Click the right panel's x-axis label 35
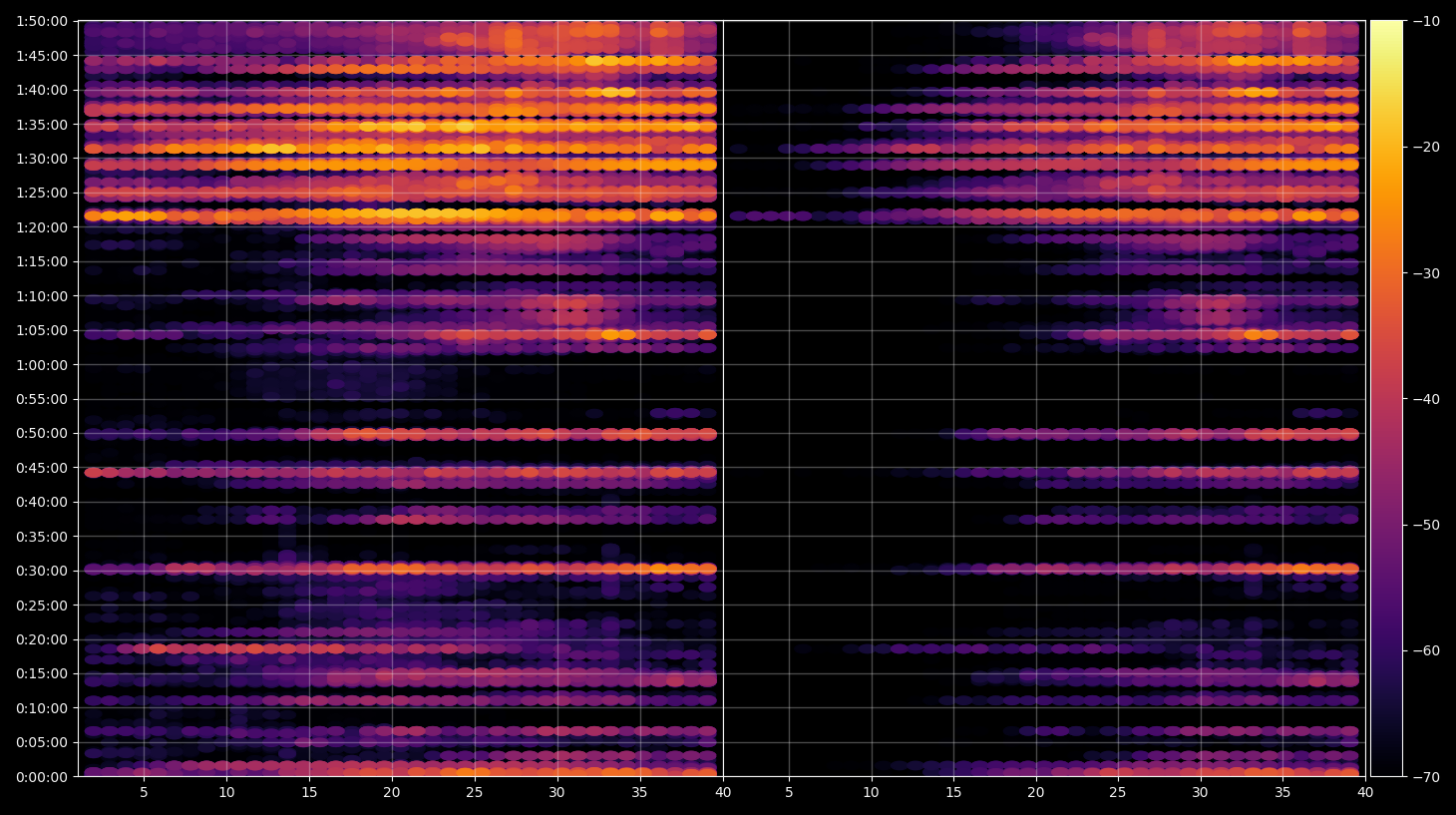Viewport: 1456px width, 815px height. click(x=1282, y=793)
